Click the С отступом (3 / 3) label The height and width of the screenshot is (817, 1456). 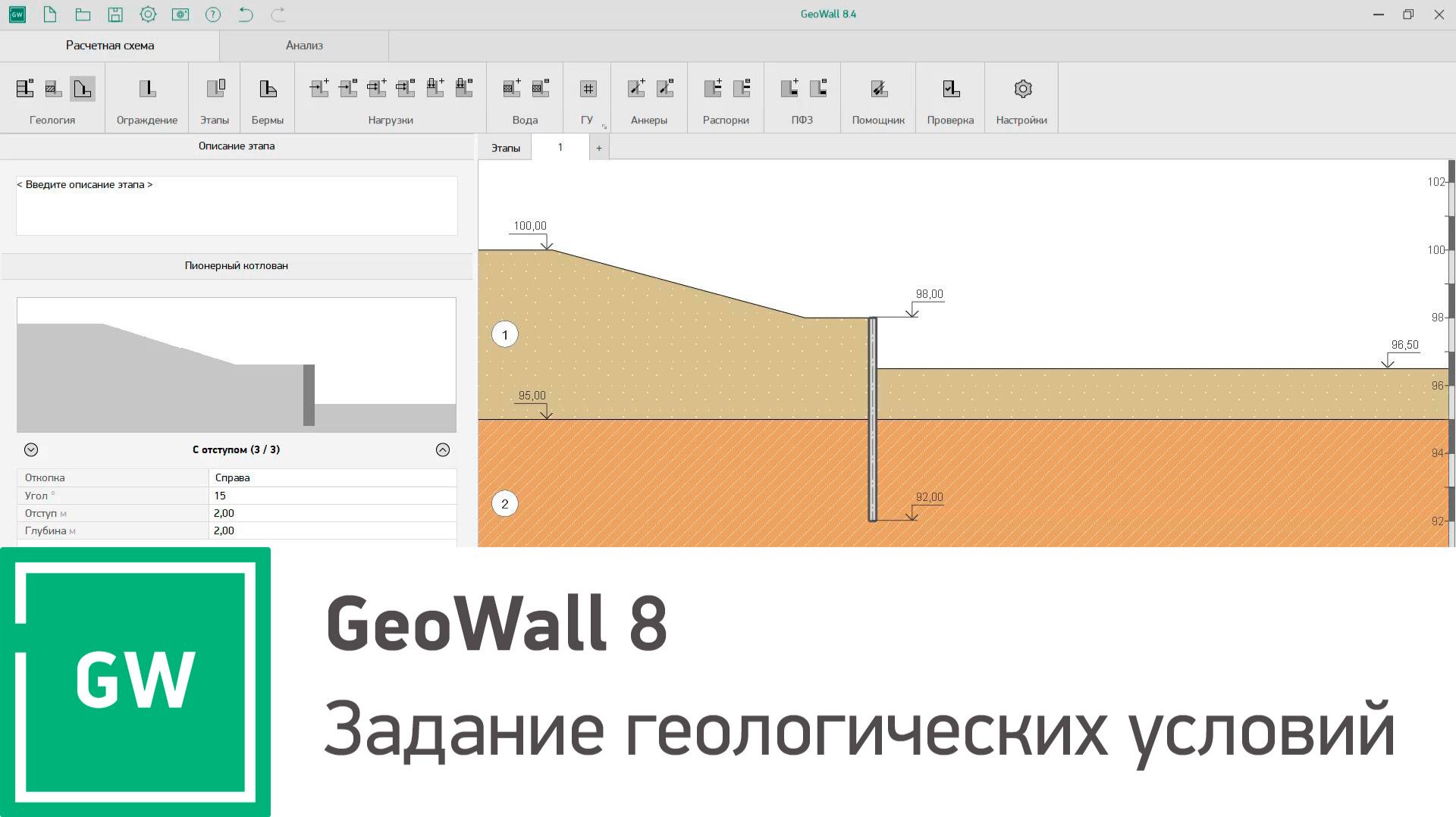click(237, 450)
